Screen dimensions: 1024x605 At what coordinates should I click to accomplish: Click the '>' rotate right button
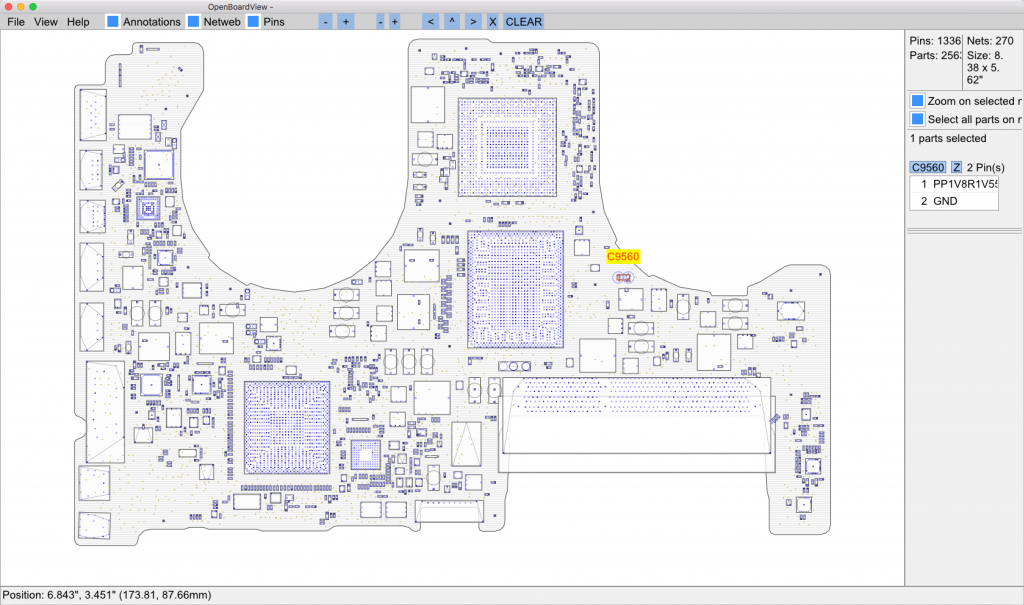coord(472,21)
